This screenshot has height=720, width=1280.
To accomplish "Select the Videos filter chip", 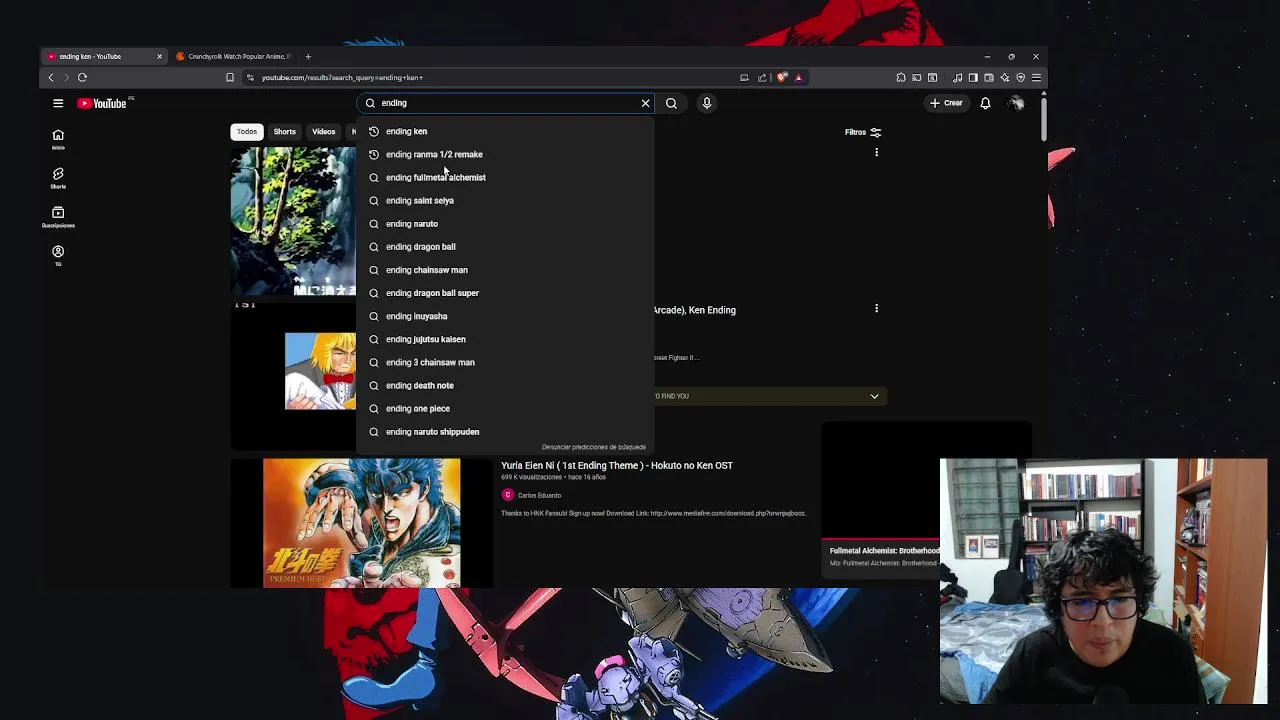I will (x=323, y=132).
